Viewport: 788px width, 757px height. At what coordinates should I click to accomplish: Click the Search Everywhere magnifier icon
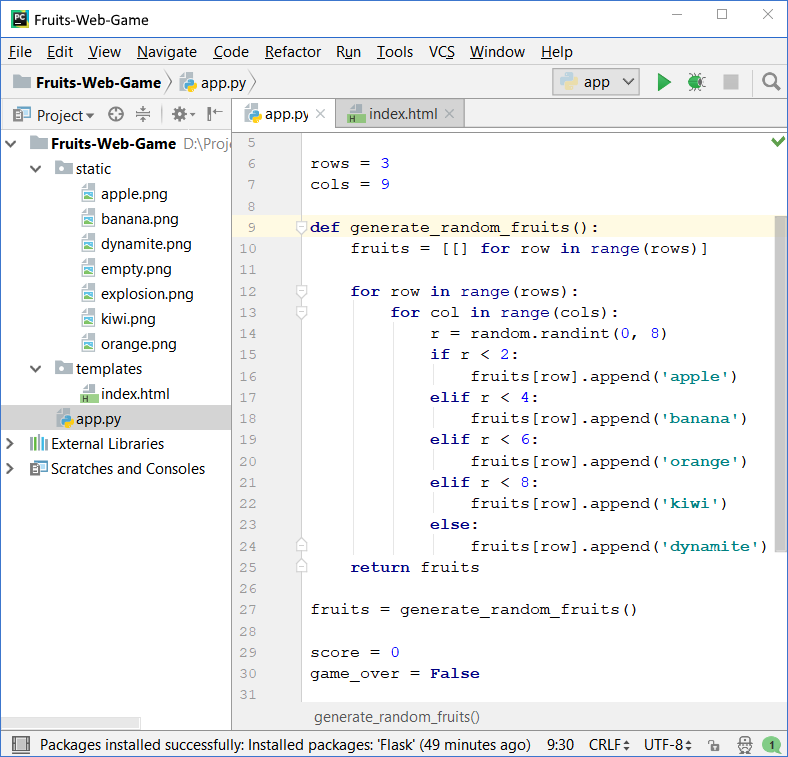(771, 82)
